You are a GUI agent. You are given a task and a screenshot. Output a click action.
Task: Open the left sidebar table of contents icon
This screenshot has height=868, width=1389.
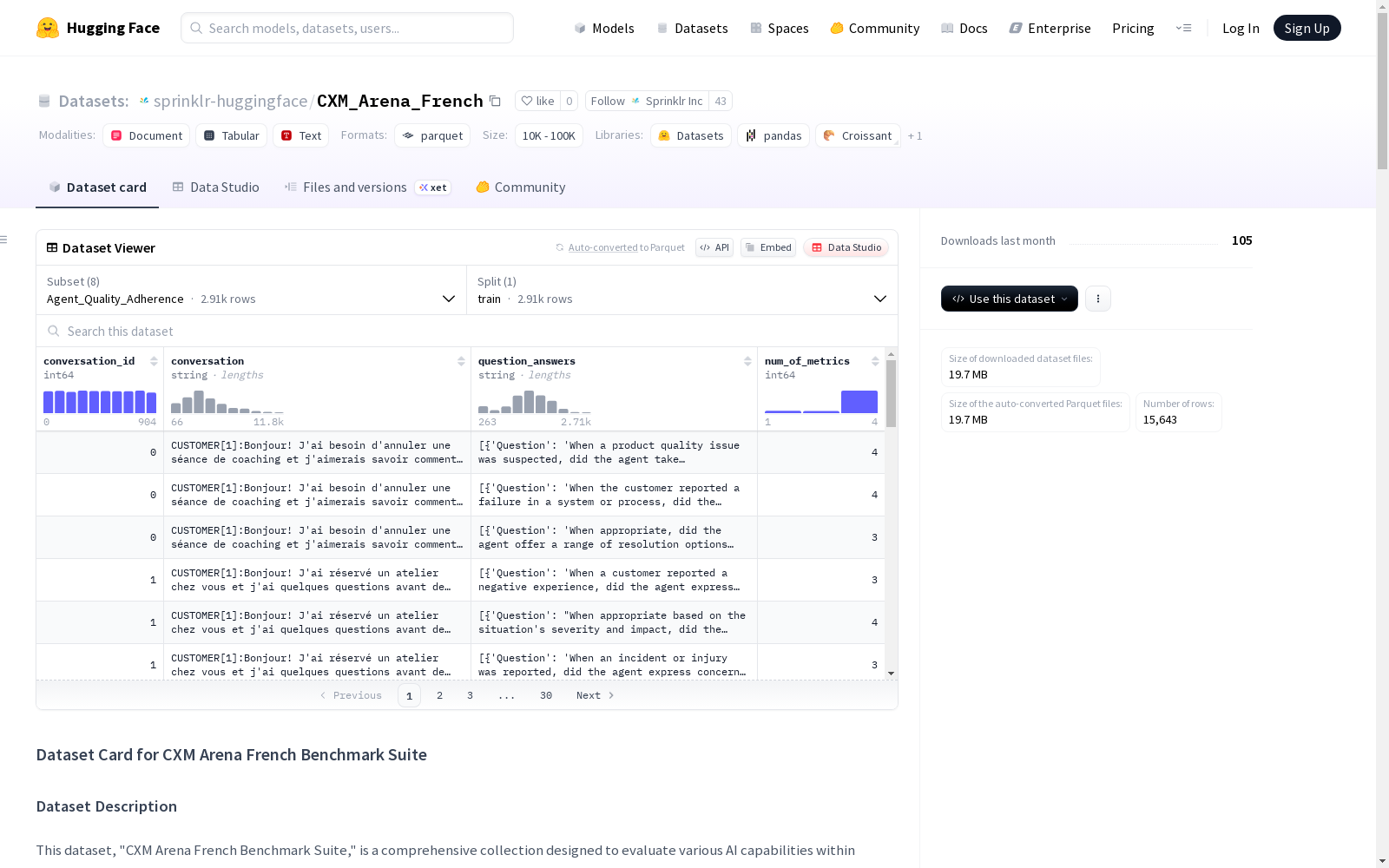pos(3,240)
